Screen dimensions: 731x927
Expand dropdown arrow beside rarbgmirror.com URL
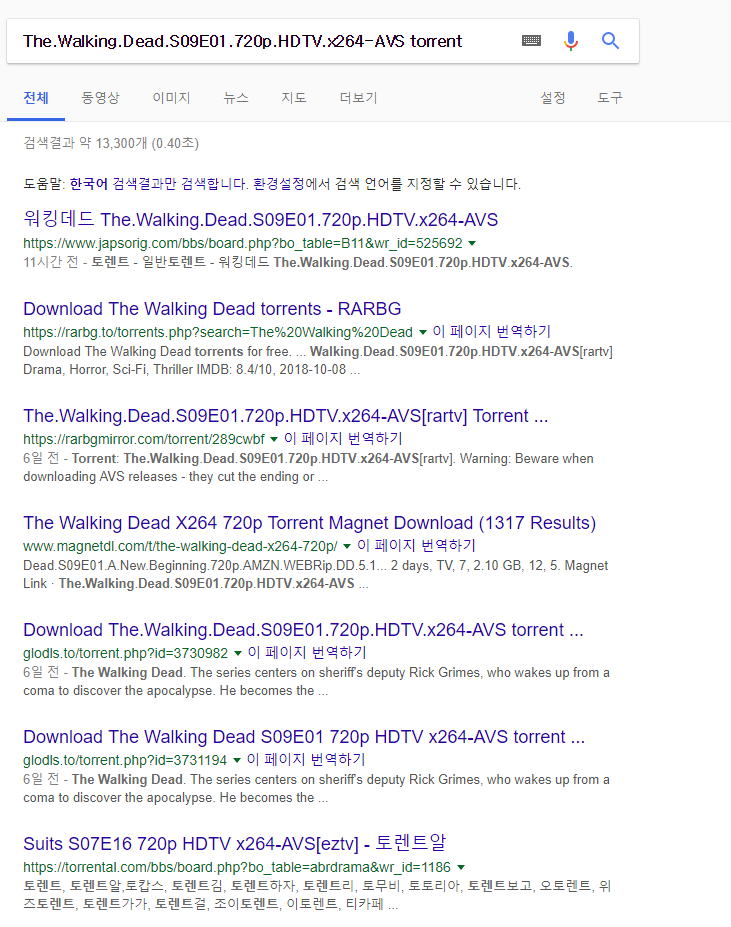[274, 439]
